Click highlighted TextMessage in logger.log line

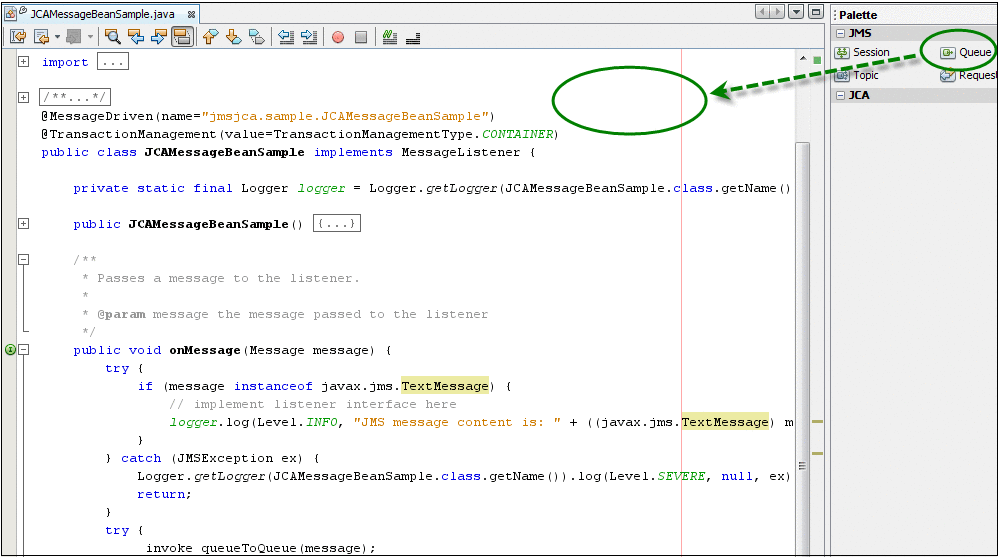point(725,422)
